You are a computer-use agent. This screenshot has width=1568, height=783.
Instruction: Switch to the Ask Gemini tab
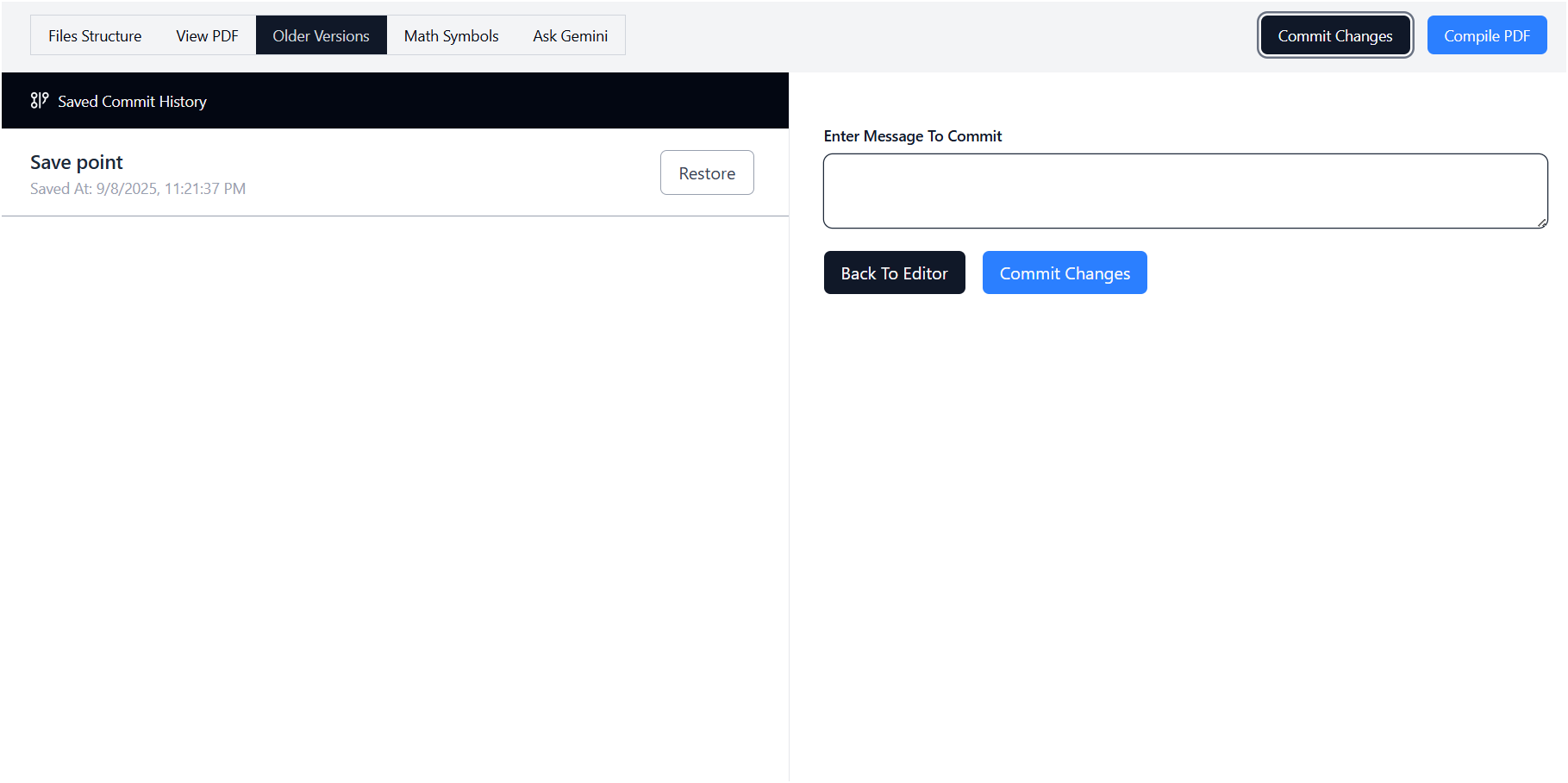click(570, 35)
